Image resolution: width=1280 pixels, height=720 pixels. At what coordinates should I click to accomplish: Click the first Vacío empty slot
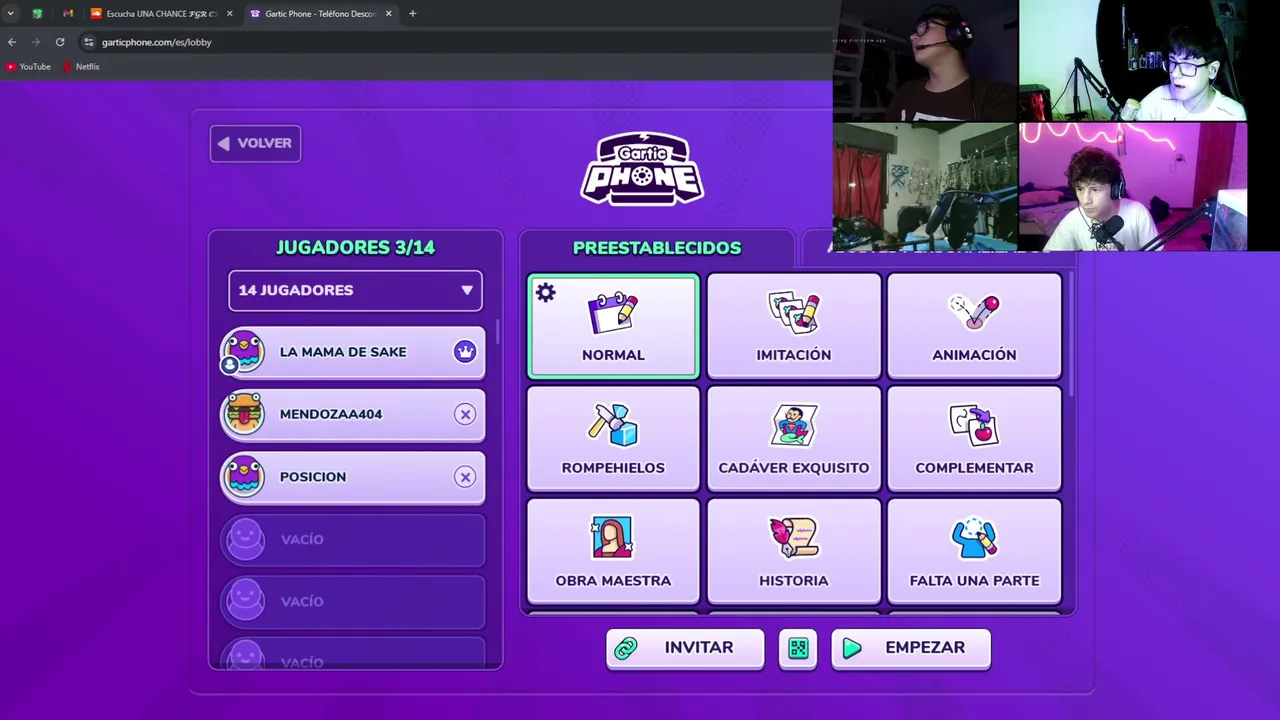tap(353, 539)
